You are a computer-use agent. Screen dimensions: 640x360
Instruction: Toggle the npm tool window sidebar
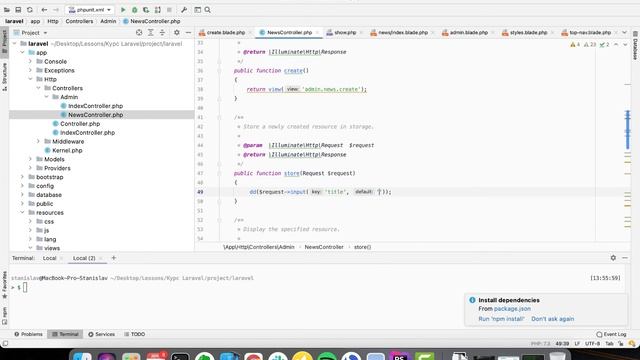pyautogui.click(x=4, y=316)
